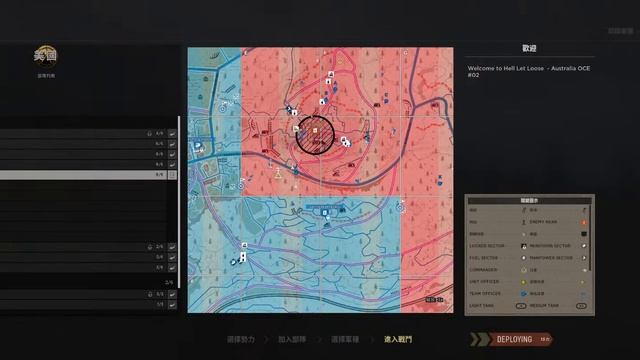Image resolution: width=640 pixels, height=360 pixels.
Task: Click the TEAM OFFICER legend label
Action: [x=484, y=294]
